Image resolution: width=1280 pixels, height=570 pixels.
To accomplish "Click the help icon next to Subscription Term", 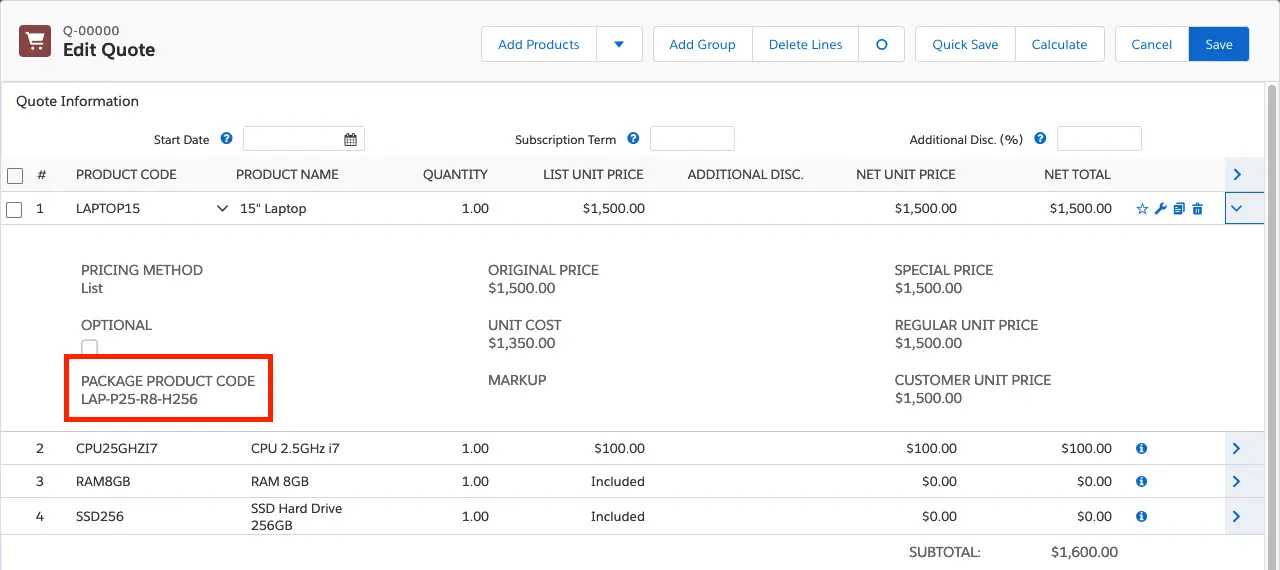I will coord(634,139).
